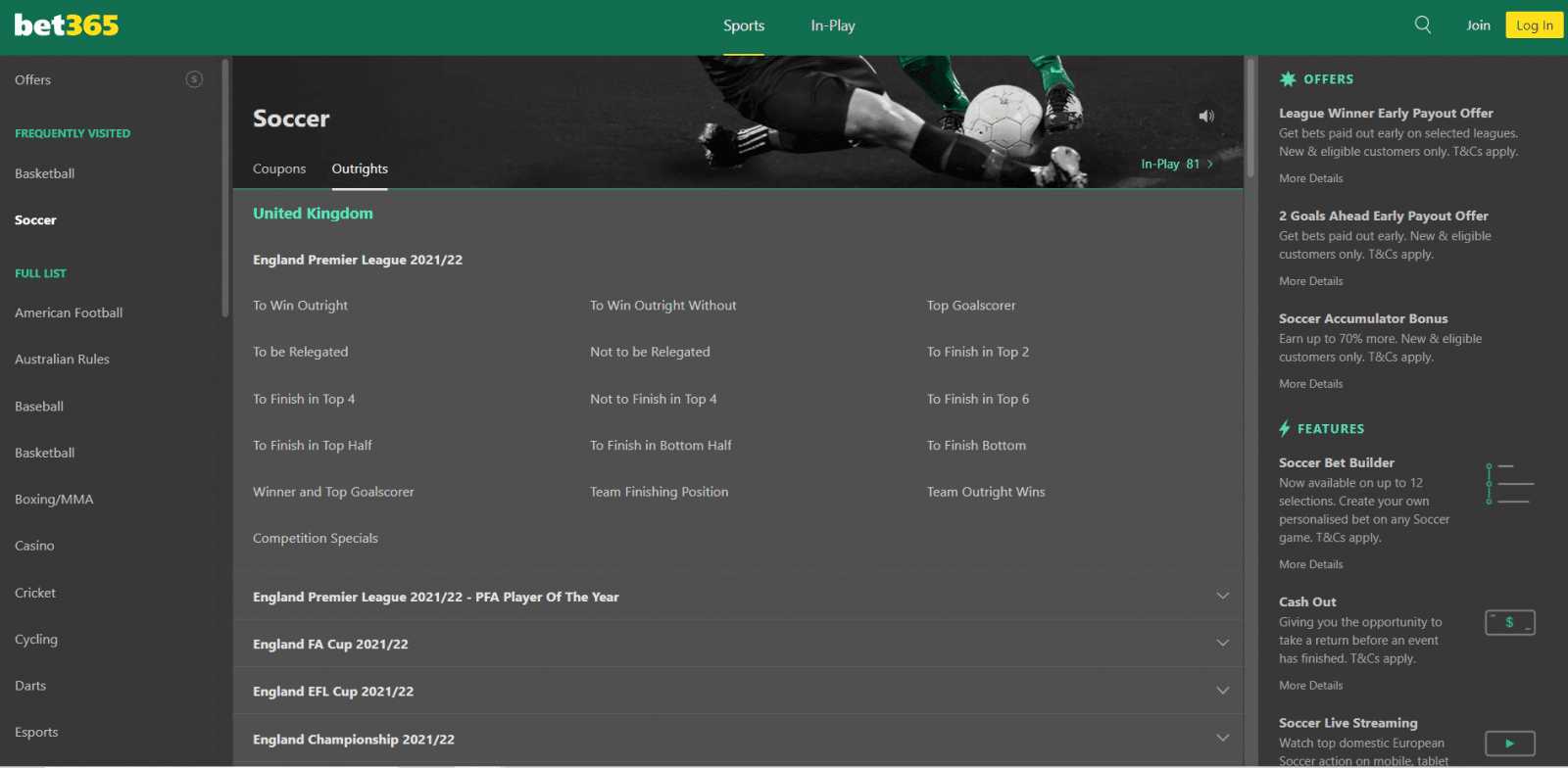The height and width of the screenshot is (768, 1568).
Task: Click the green Offers star icon
Action: click(1288, 79)
